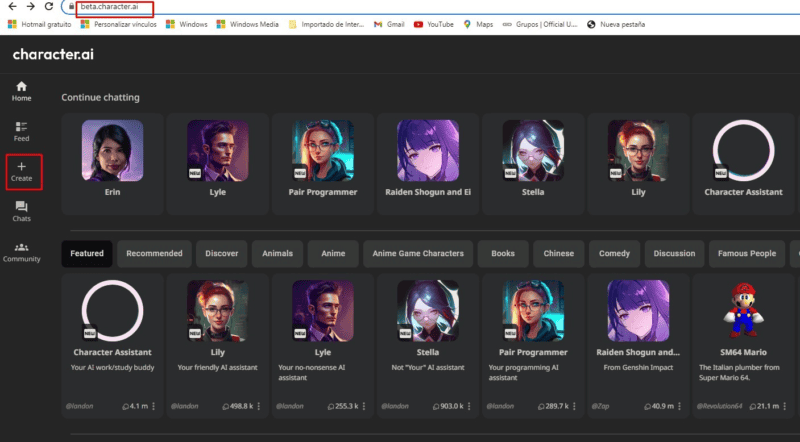Open Feed in the sidebar

coord(21,132)
